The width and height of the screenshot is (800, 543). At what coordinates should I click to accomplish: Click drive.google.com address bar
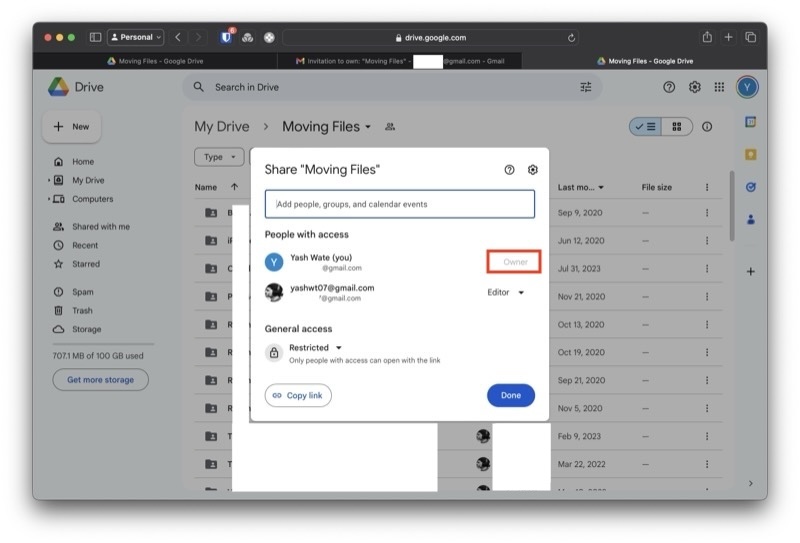pyautogui.click(x=431, y=38)
